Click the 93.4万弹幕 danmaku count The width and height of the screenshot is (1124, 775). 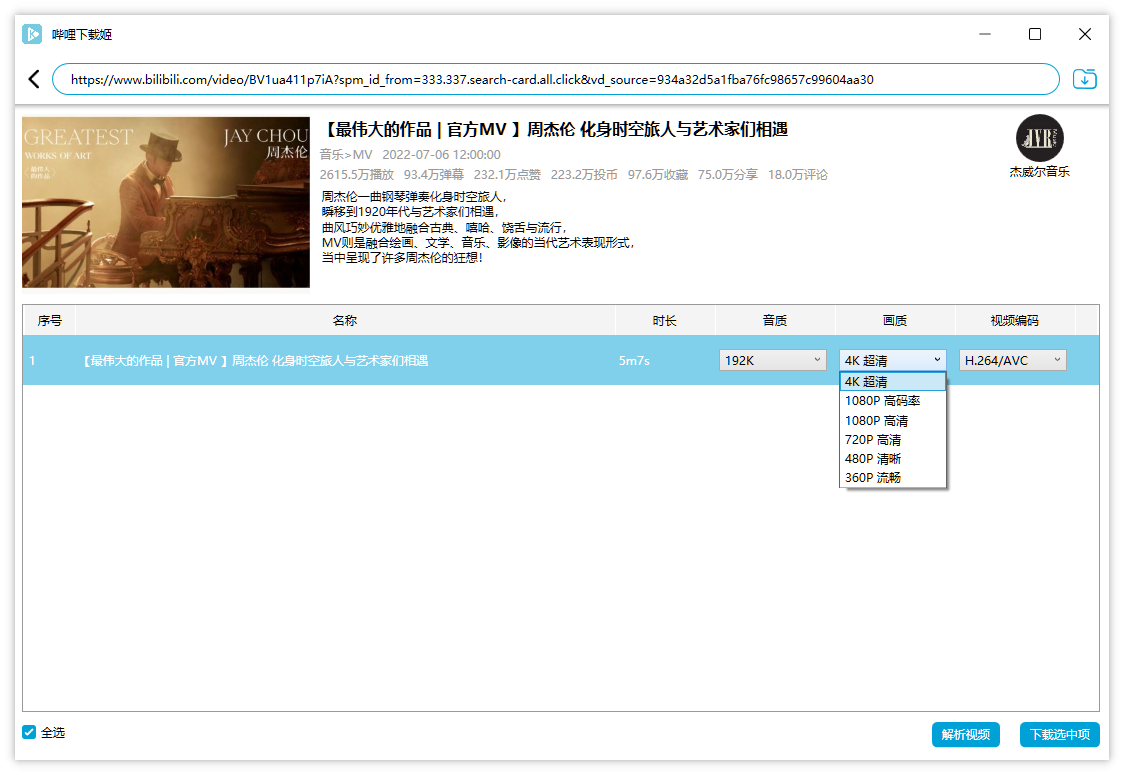434,174
